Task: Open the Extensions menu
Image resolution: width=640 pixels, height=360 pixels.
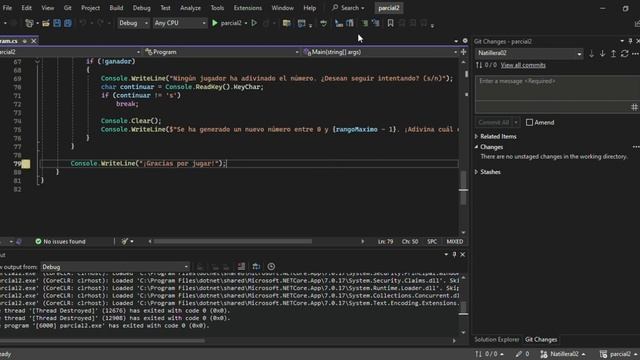Action: coord(248,8)
